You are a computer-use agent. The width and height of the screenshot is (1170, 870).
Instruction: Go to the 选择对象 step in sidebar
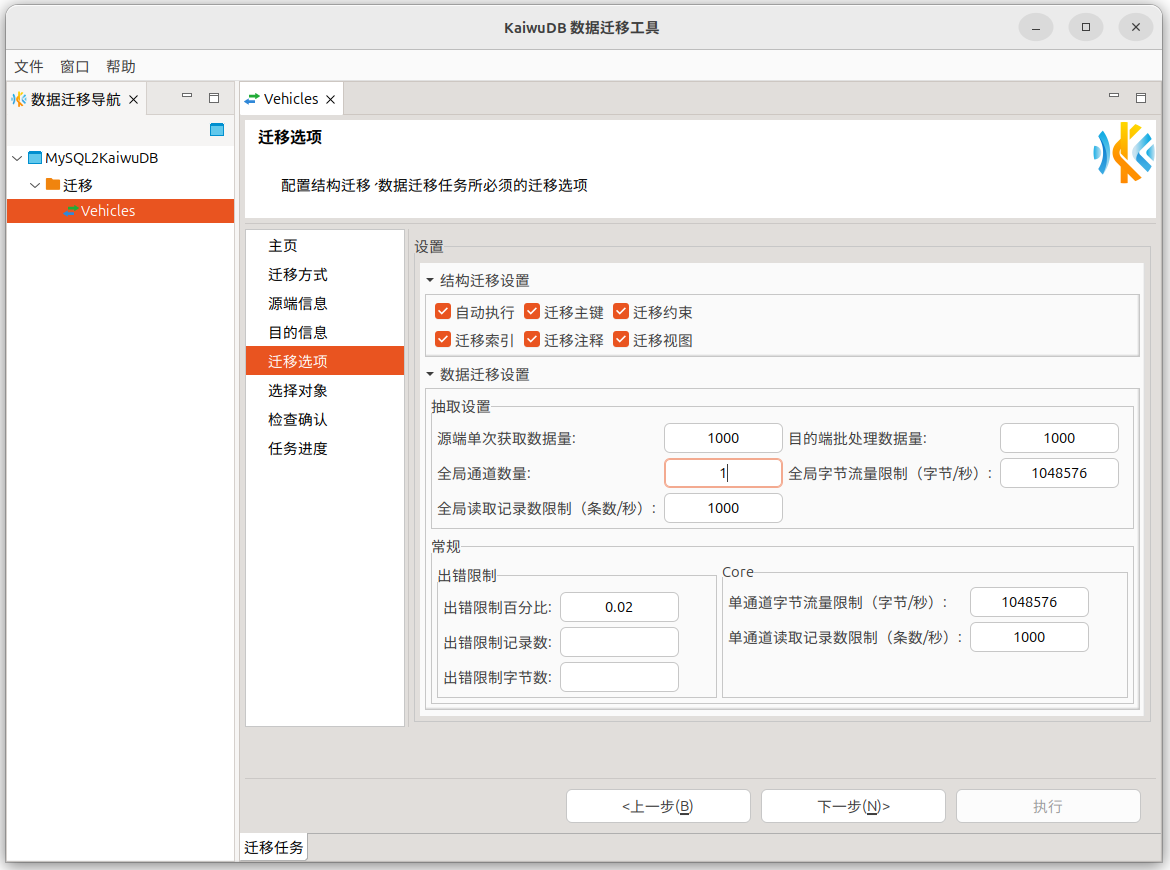pos(298,391)
